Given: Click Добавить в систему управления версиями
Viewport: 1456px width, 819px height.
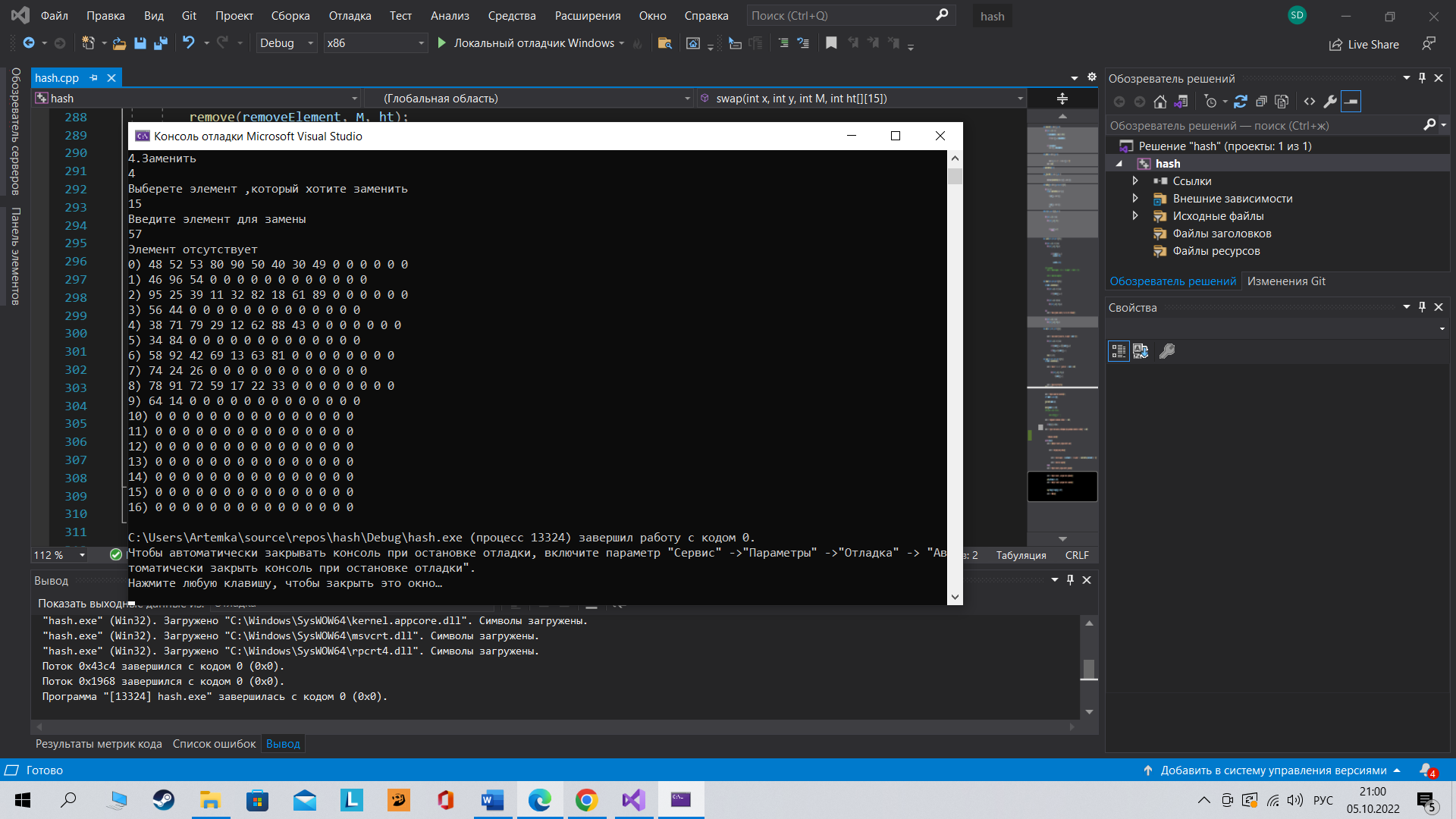Looking at the screenshot, I should 1272,770.
